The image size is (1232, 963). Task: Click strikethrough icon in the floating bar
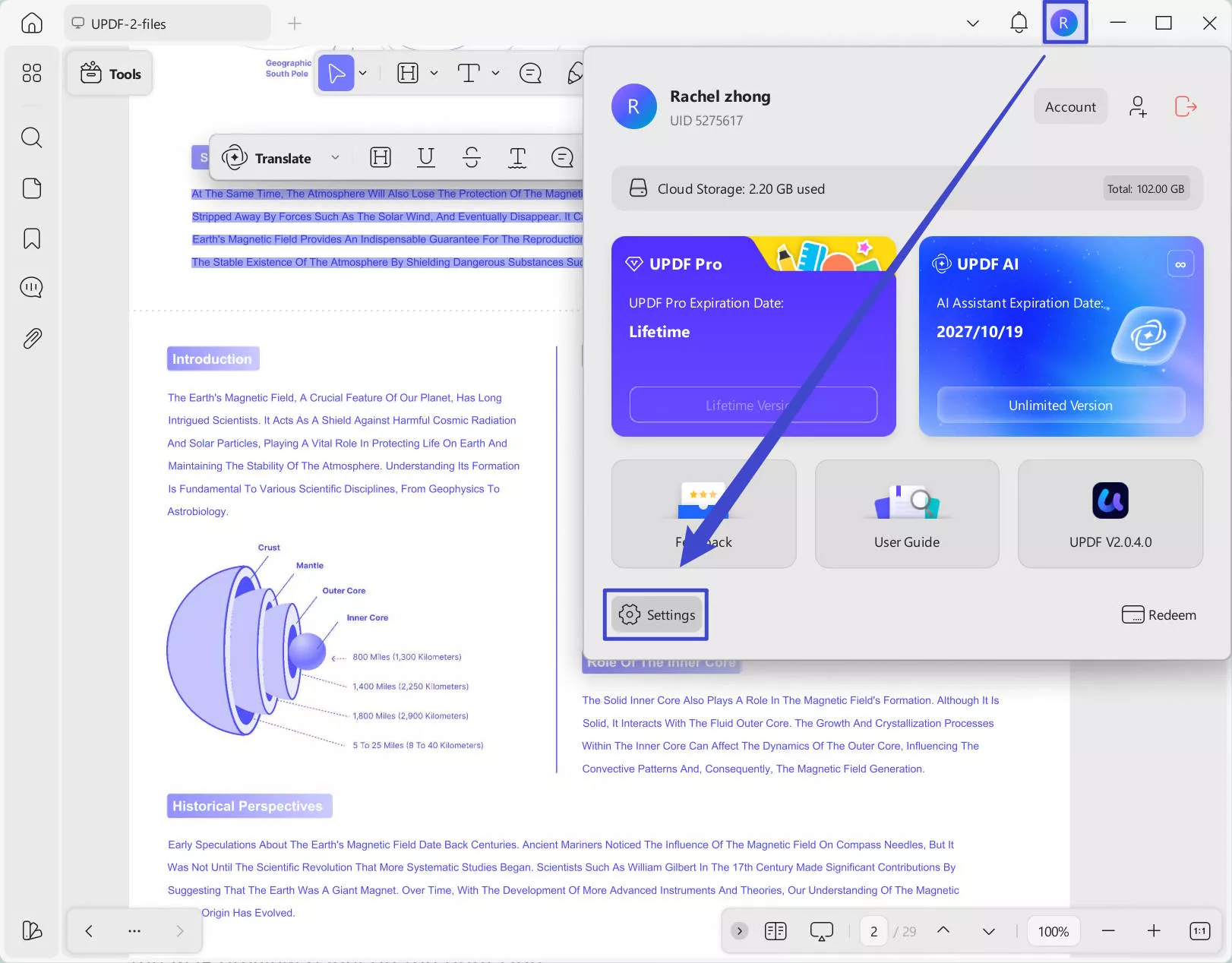tap(472, 157)
